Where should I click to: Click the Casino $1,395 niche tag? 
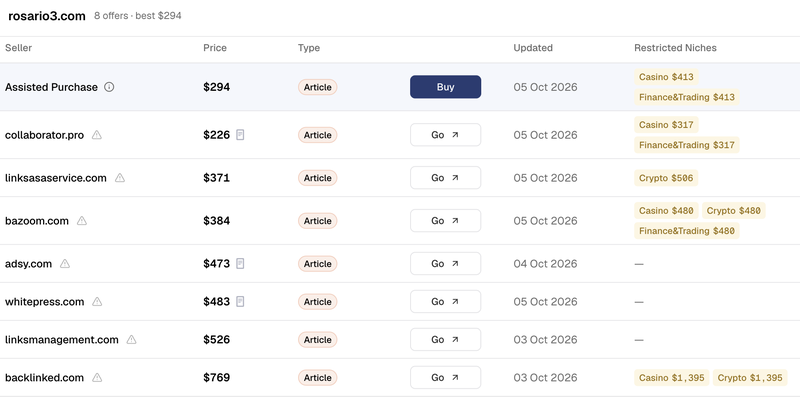tap(671, 378)
